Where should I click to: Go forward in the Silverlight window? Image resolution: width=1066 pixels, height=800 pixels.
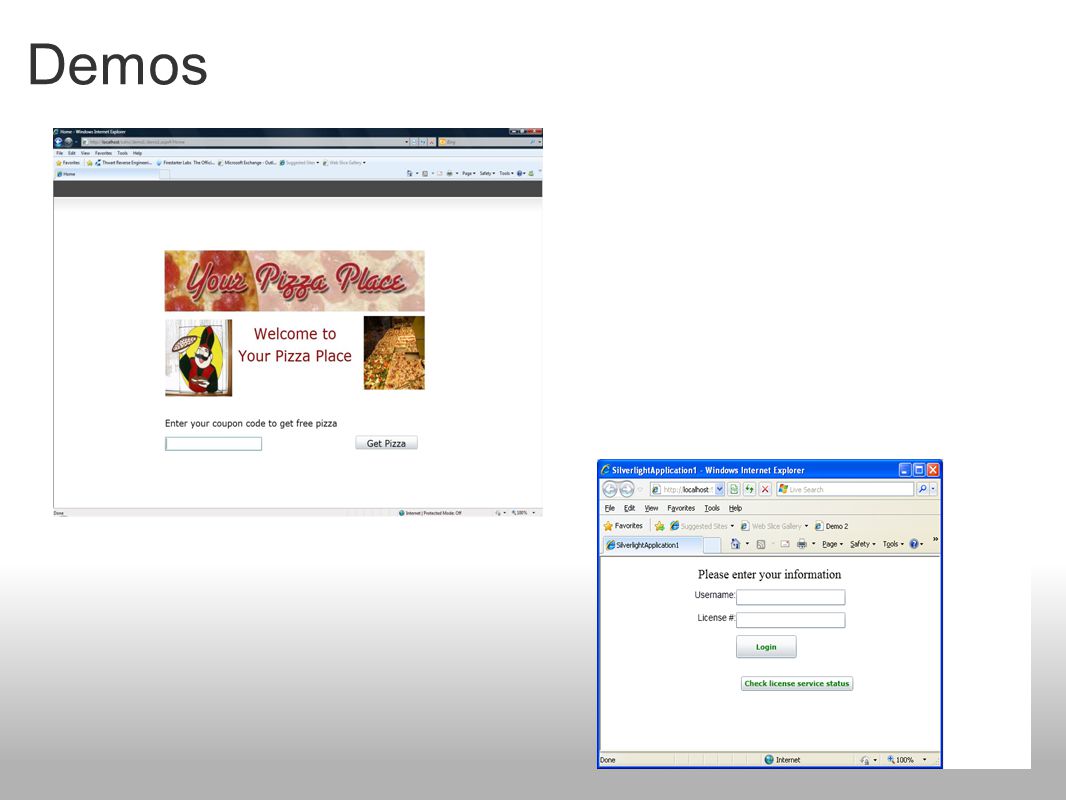click(x=626, y=489)
